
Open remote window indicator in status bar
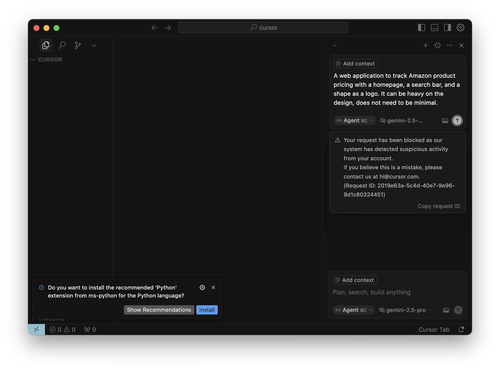pyautogui.click(x=36, y=329)
